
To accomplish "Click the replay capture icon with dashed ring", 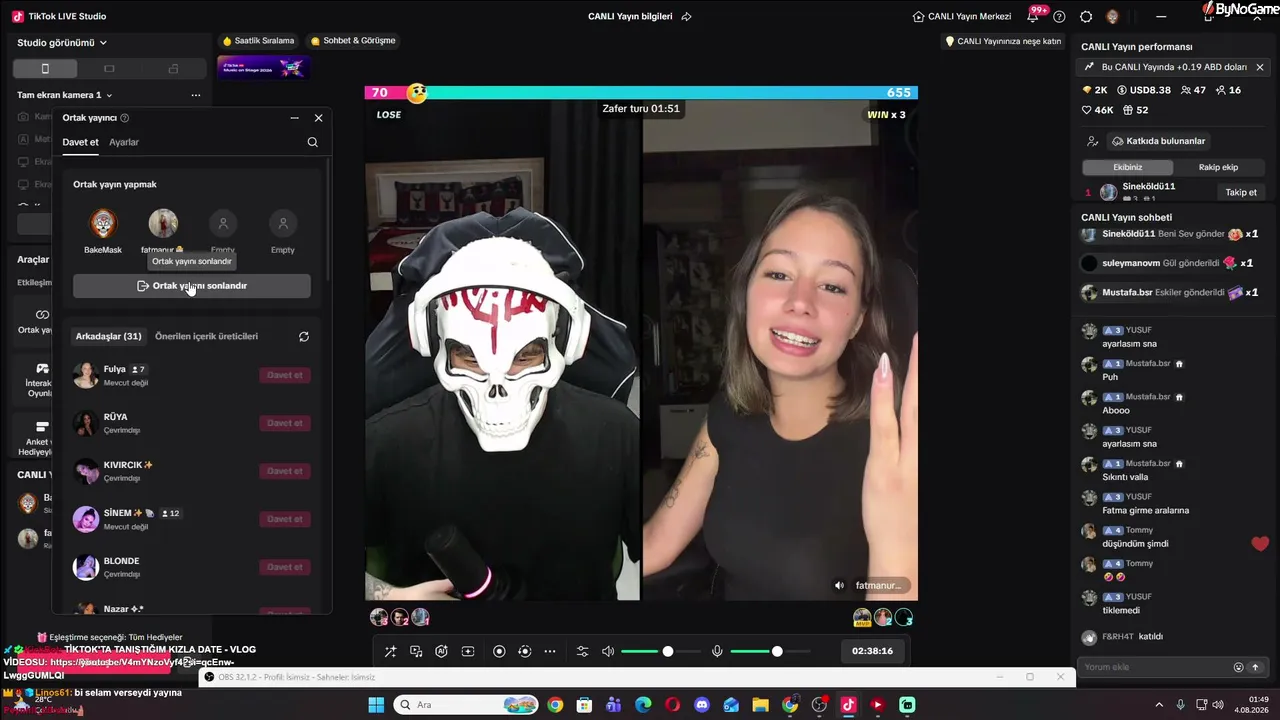I will click(524, 652).
